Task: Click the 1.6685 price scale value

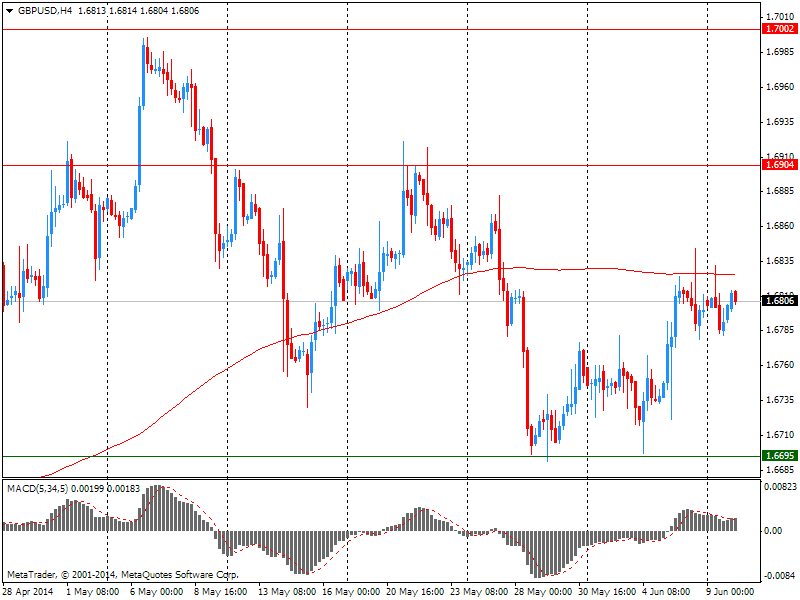Action: pyautogui.click(x=780, y=469)
